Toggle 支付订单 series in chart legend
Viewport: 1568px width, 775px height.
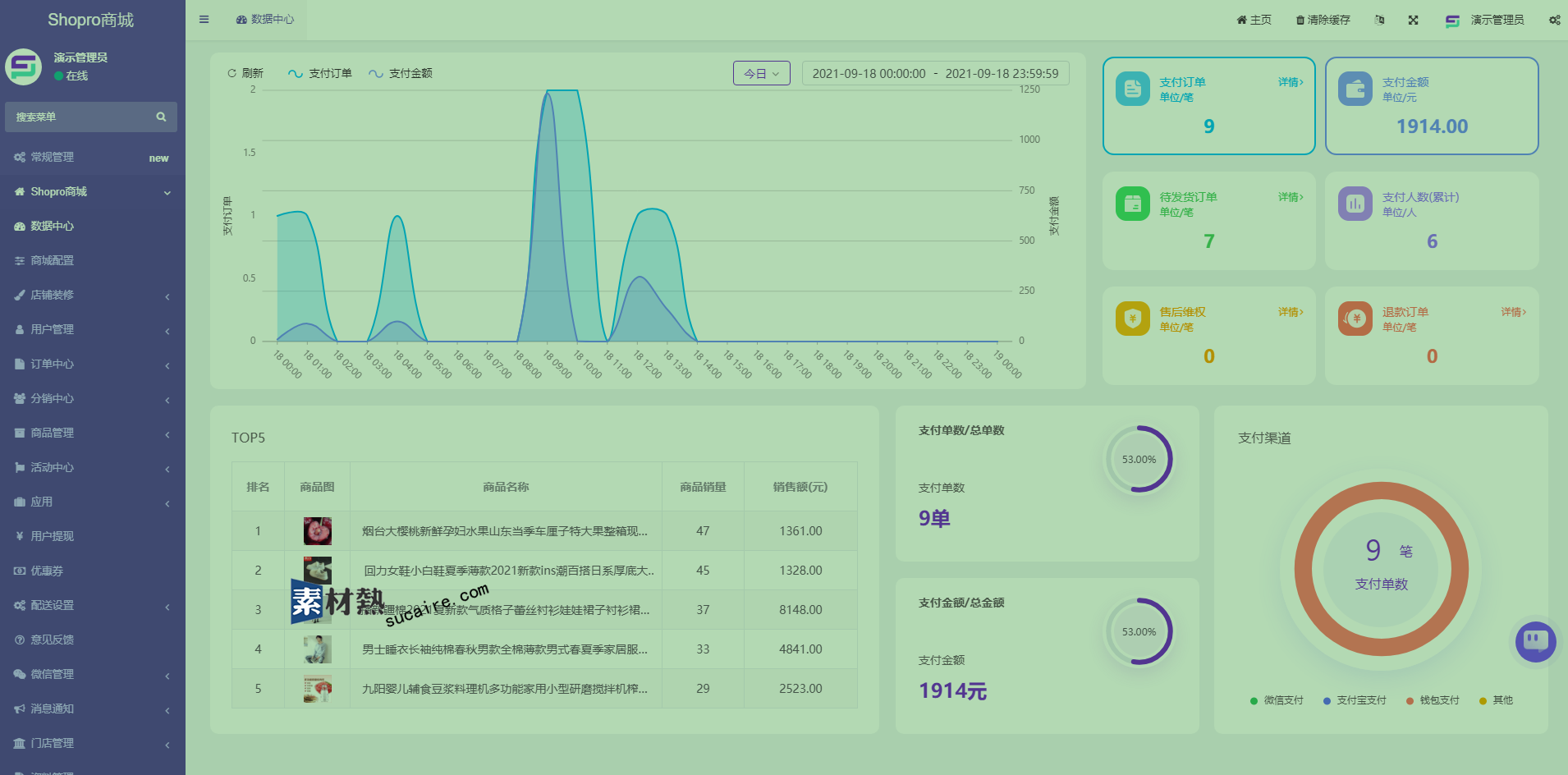pos(320,74)
